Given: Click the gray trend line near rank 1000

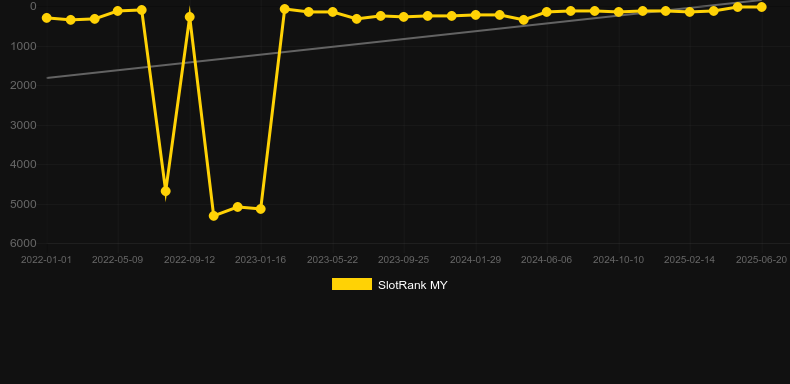Looking at the screenshot, I should pos(334,46).
